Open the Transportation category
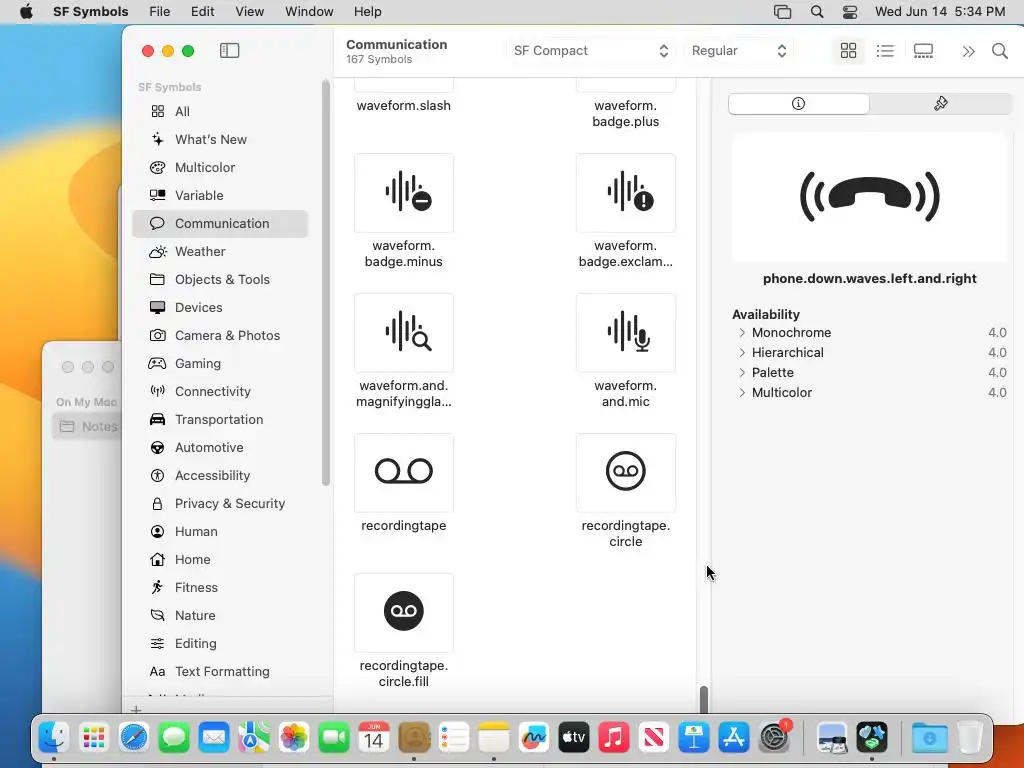Viewport: 1024px width, 768px height. 220,419
